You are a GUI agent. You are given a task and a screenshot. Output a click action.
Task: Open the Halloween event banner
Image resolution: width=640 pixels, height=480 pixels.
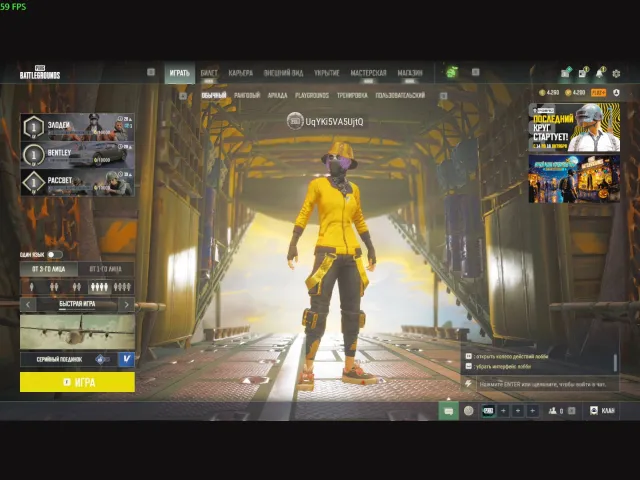[x=574, y=179]
